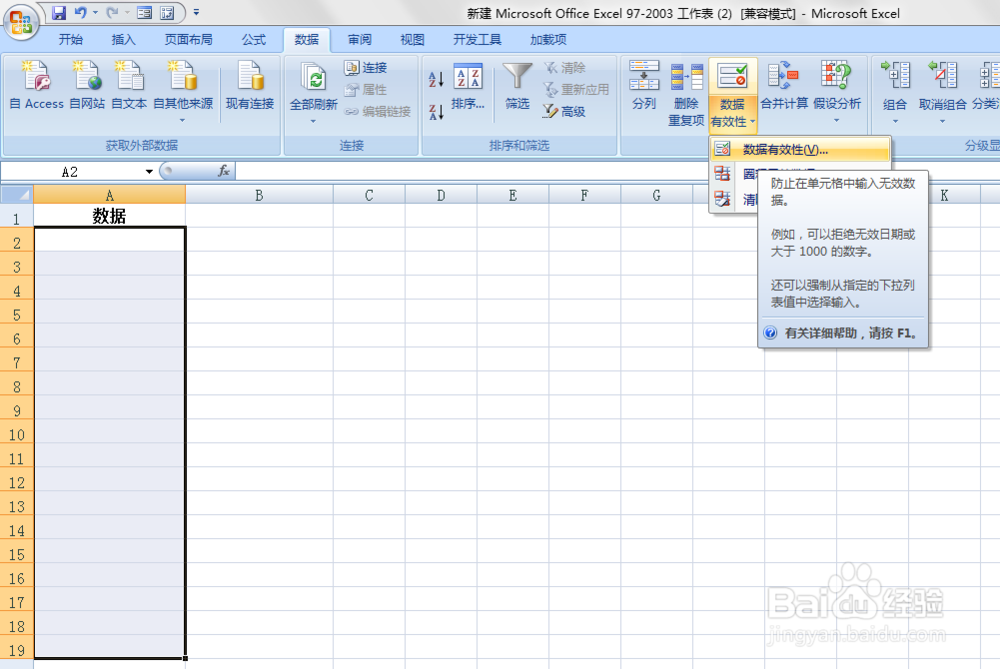
Task: Switch to the 插入 ribbon tab
Action: (x=123, y=40)
